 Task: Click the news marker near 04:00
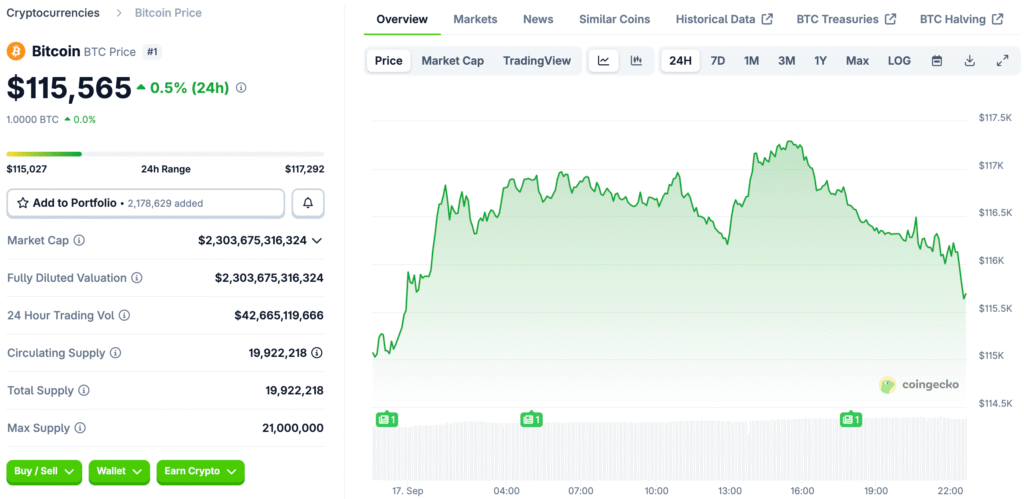(x=532, y=419)
